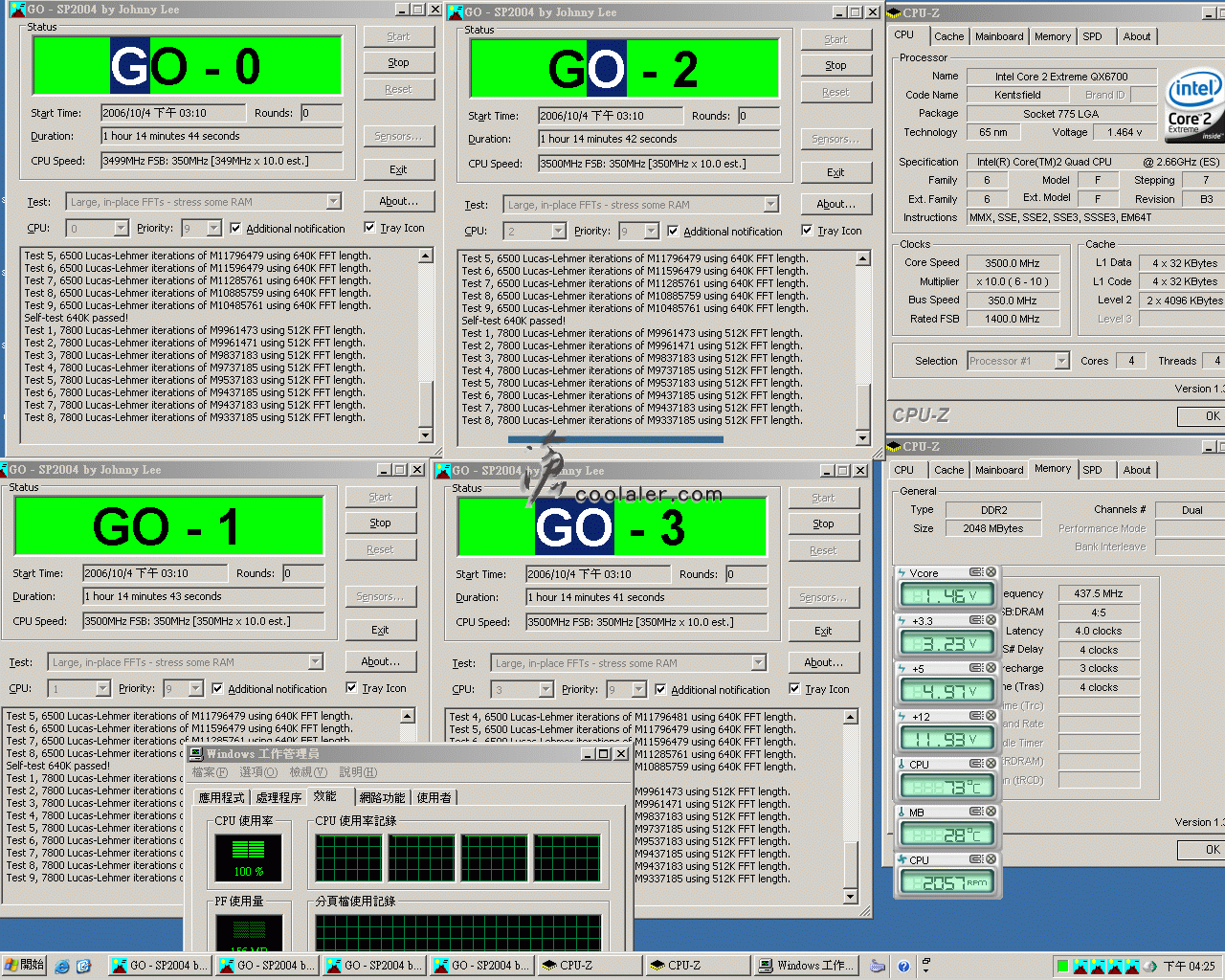
Task: Close the MB 28°C temperature widget
Action: tap(991, 812)
